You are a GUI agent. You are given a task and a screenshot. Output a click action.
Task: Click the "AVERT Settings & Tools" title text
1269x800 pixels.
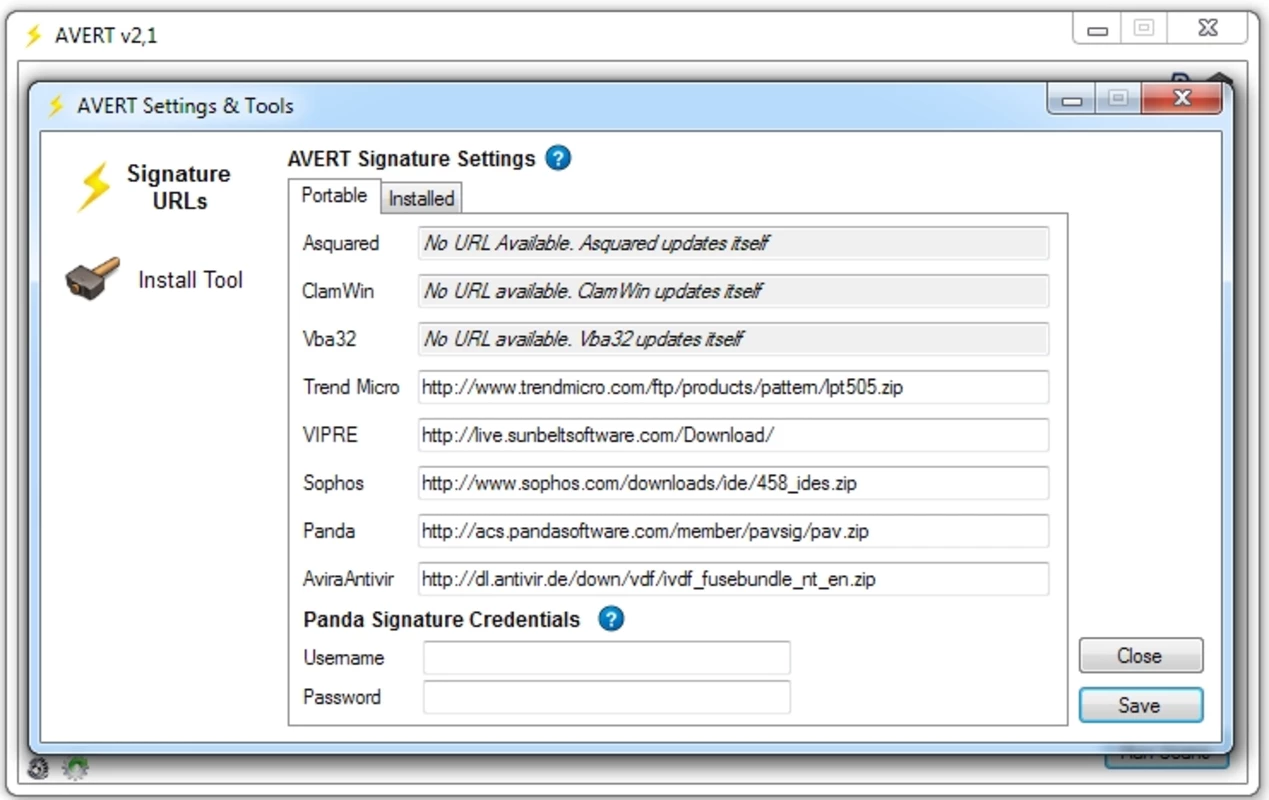[185, 106]
